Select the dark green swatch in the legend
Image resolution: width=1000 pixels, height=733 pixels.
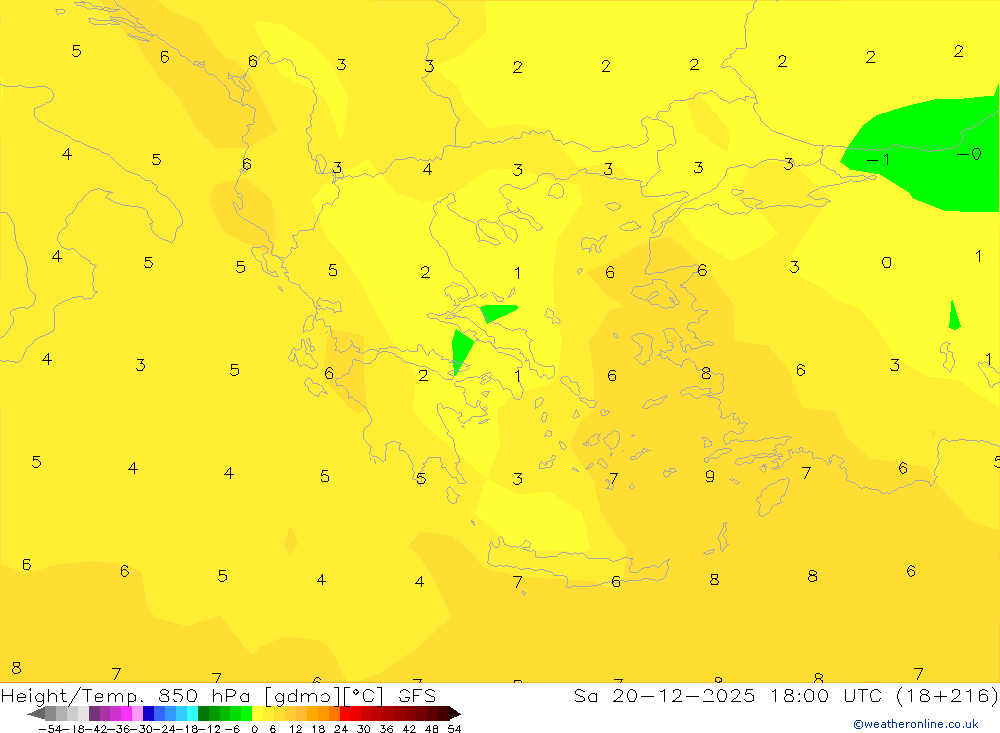click(x=203, y=714)
